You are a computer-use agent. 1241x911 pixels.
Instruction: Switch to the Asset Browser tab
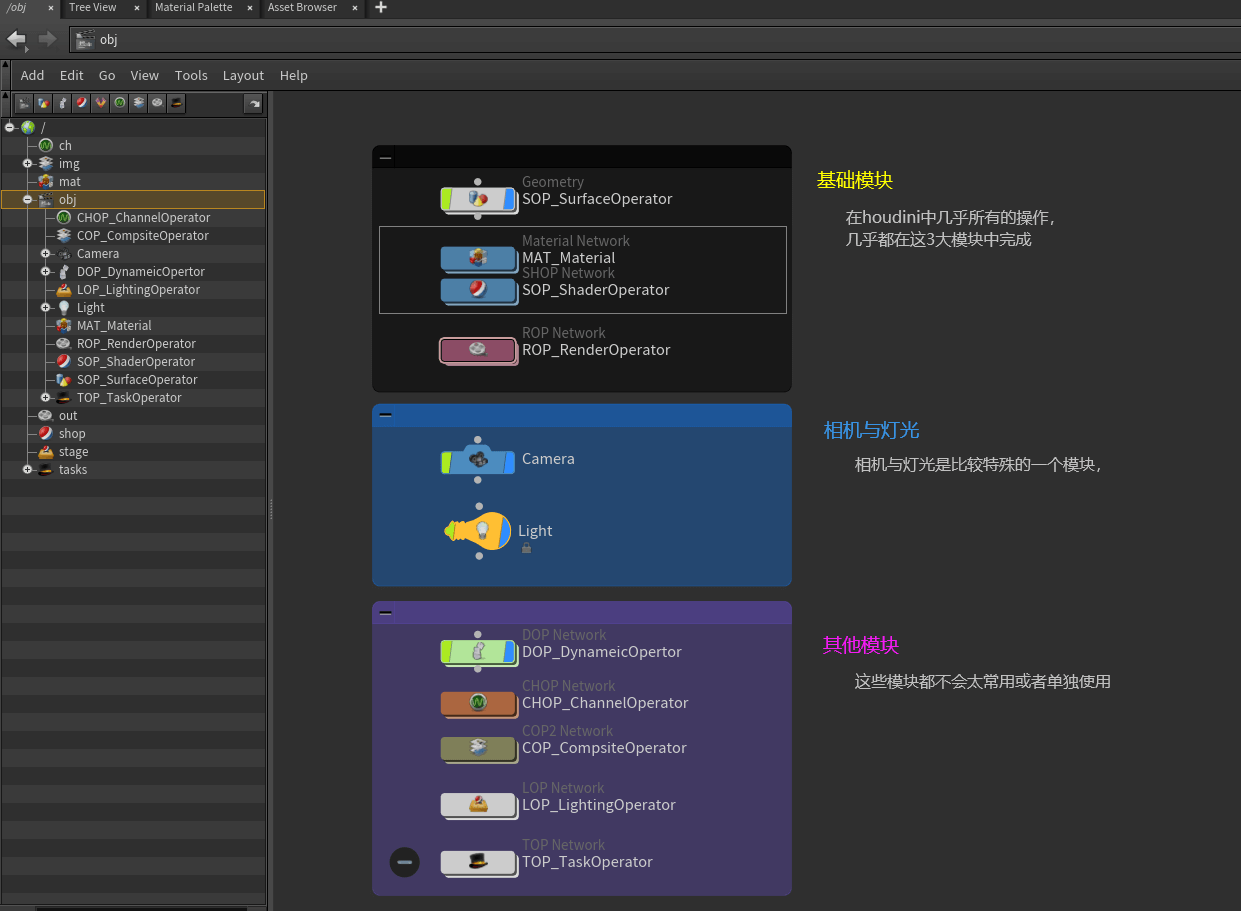(302, 7)
